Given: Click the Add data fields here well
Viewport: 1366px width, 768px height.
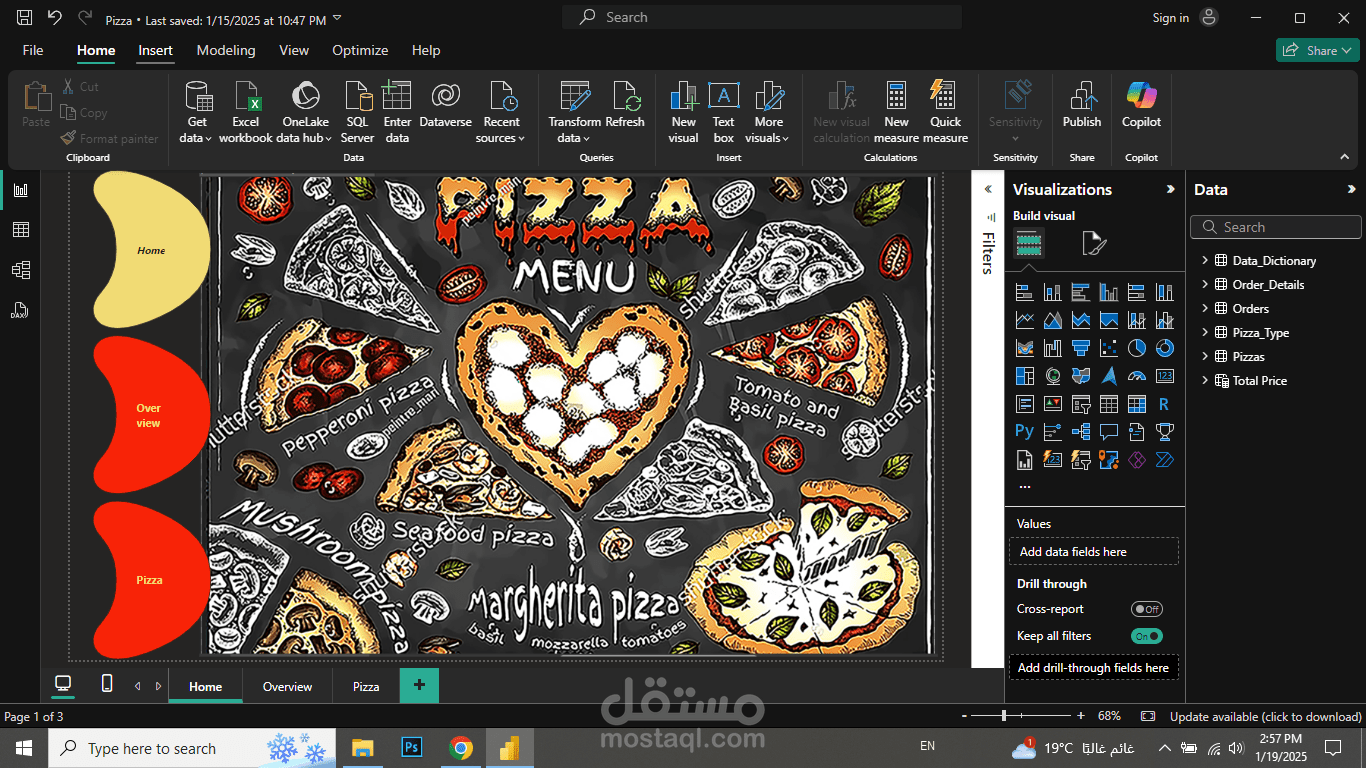Looking at the screenshot, I should 1094,552.
